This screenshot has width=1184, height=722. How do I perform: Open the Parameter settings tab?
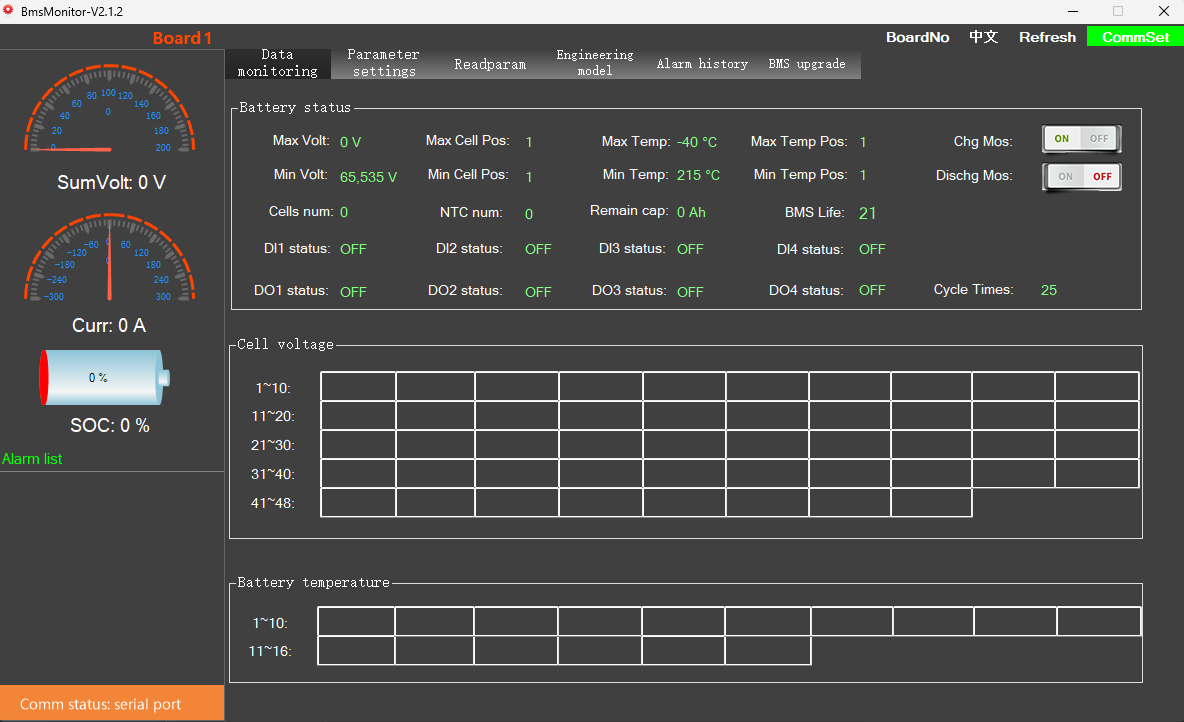click(x=383, y=63)
